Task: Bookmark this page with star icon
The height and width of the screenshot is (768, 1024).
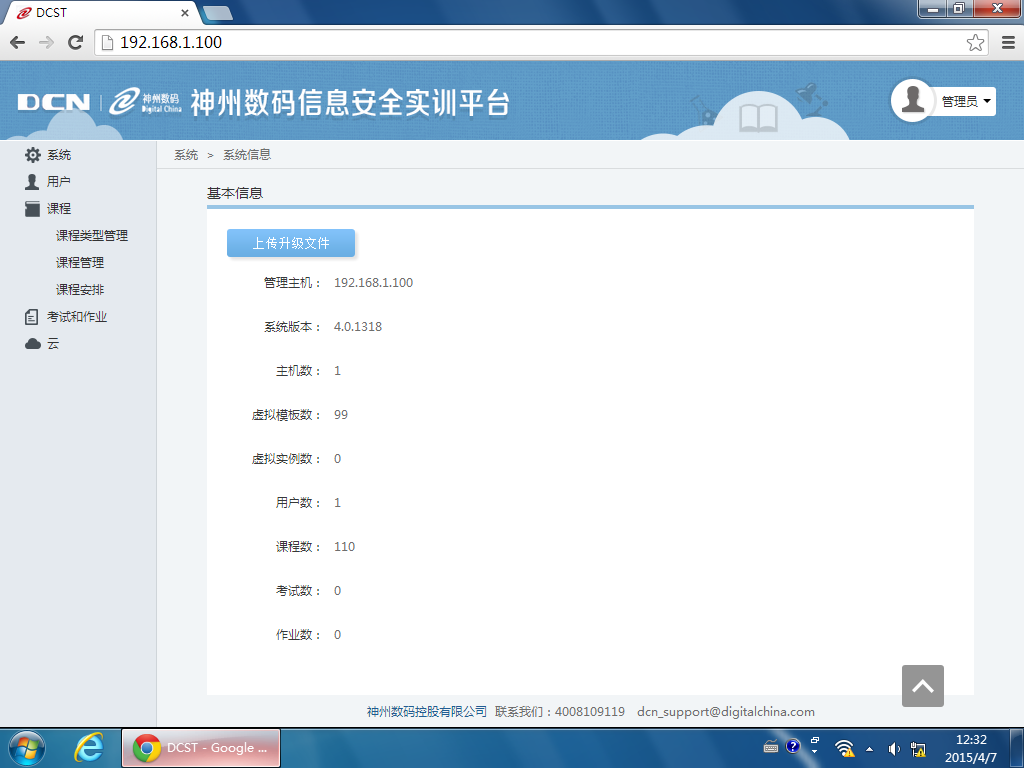Action: point(975,42)
